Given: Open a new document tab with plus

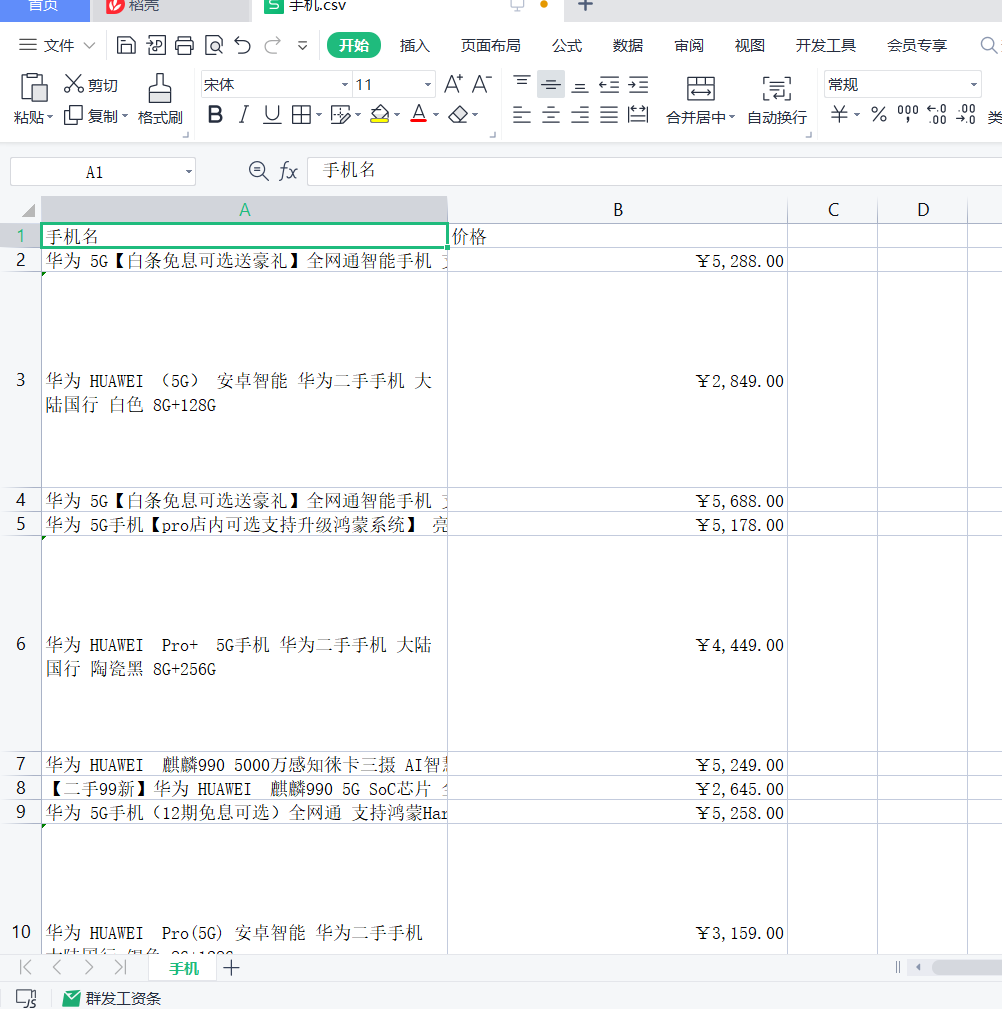Looking at the screenshot, I should 585,5.
